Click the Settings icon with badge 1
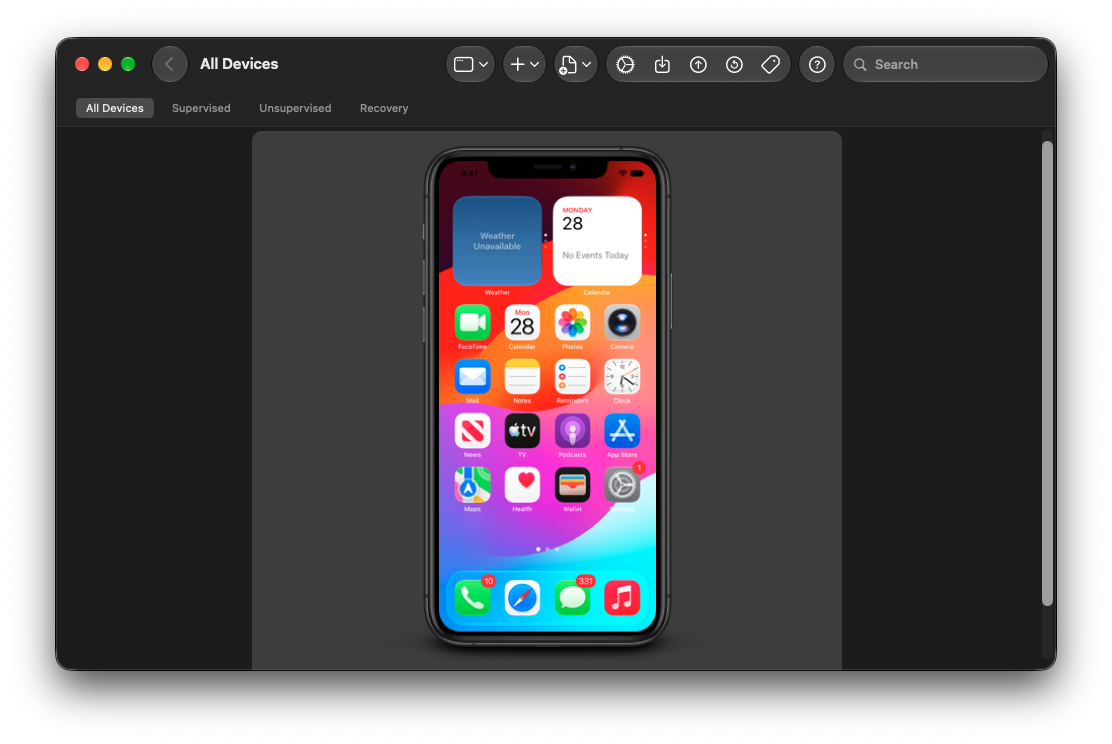The width and height of the screenshot is (1112, 744). [622, 485]
